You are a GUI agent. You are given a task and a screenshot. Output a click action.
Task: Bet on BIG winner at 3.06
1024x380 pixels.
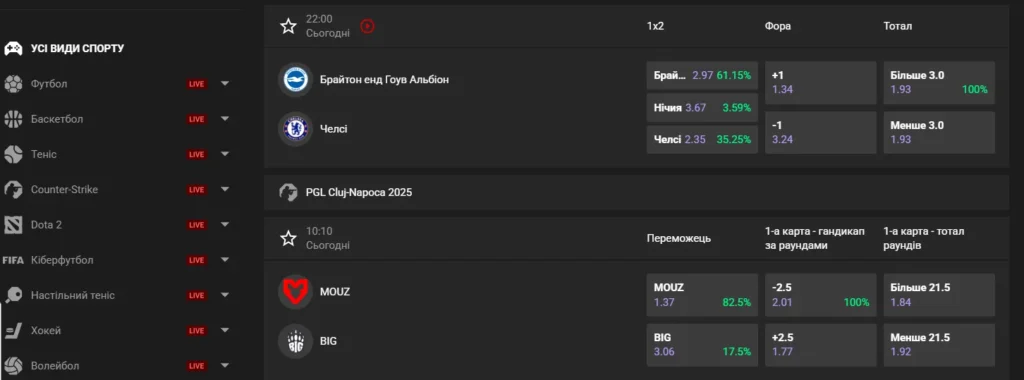click(702, 345)
